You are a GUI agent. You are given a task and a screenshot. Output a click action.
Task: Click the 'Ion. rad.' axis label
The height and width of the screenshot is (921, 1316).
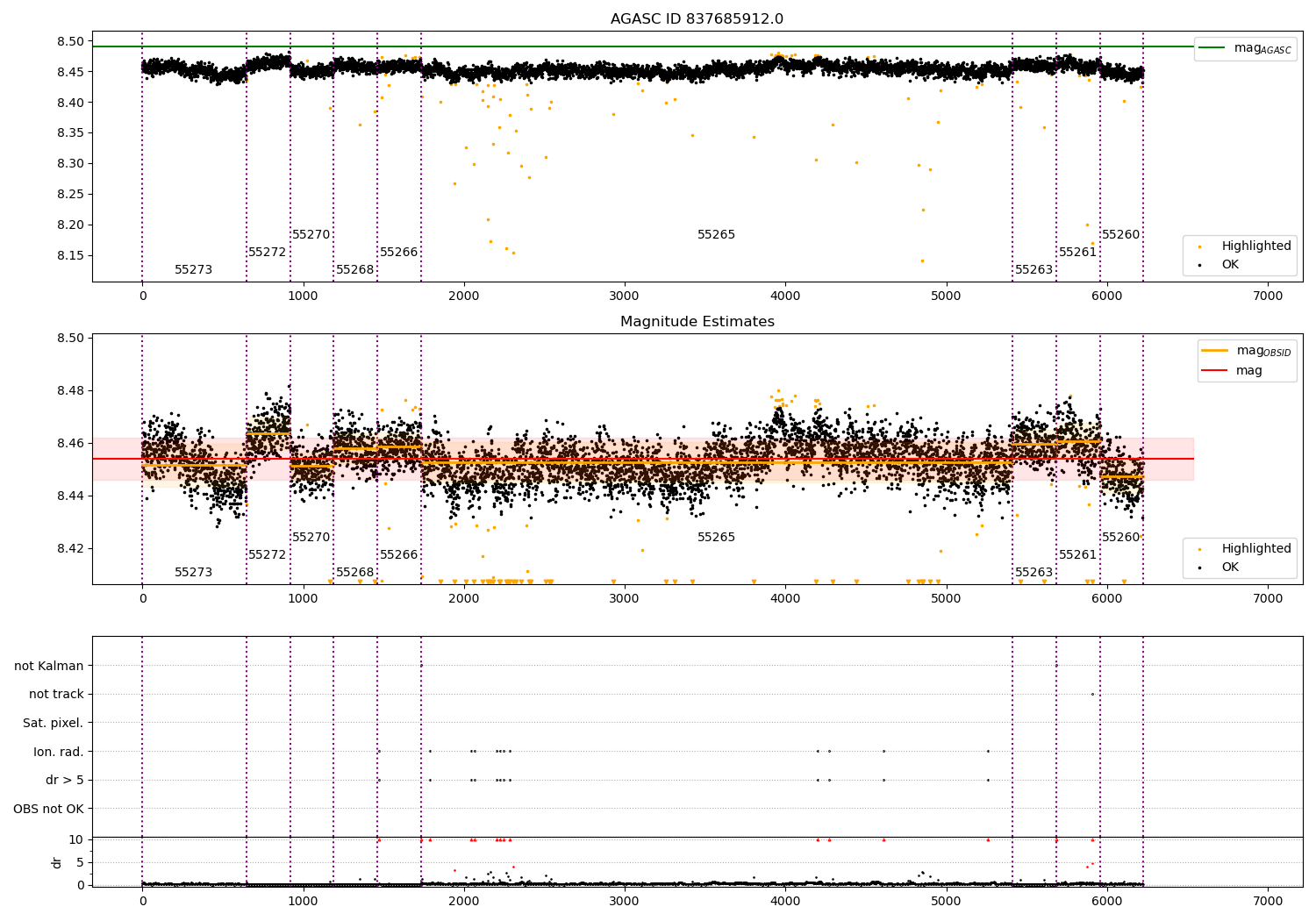click(59, 752)
